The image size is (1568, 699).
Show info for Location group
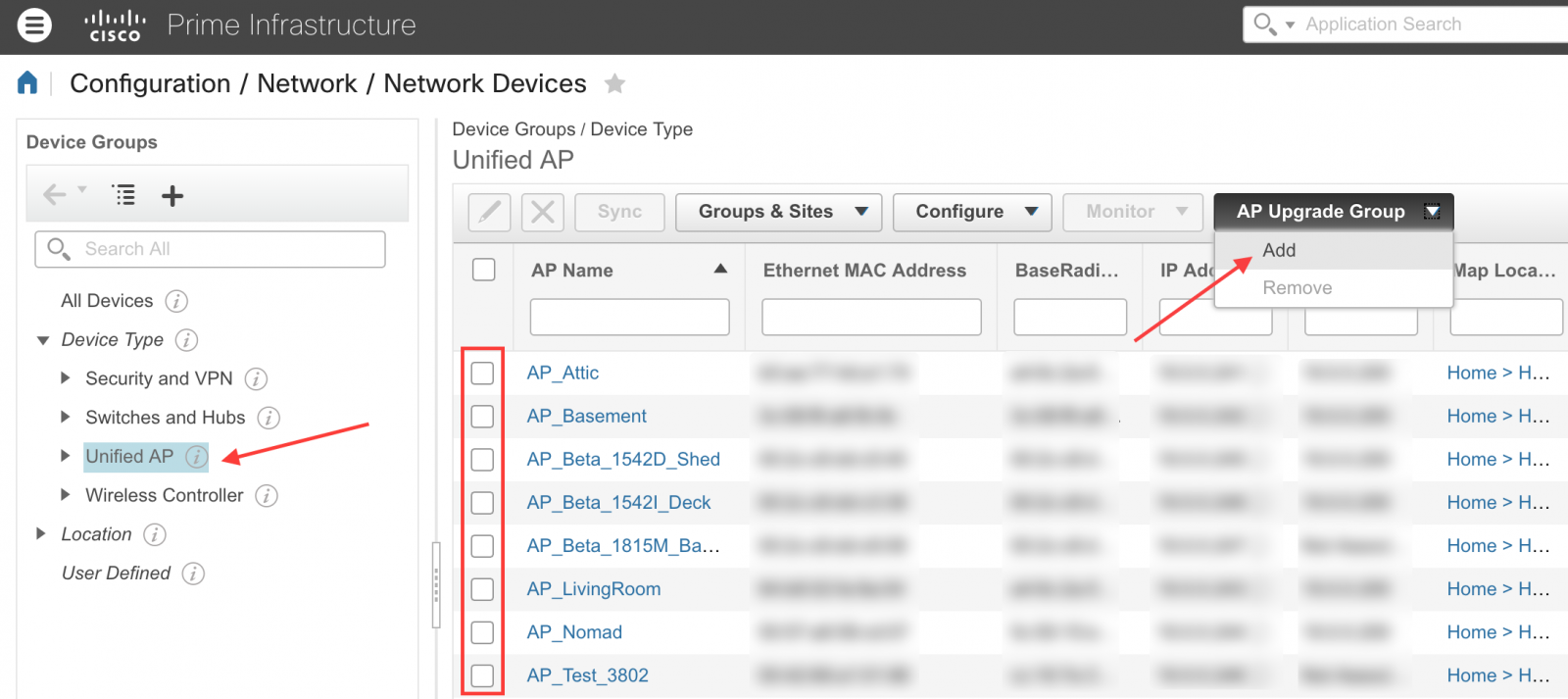pos(155,534)
